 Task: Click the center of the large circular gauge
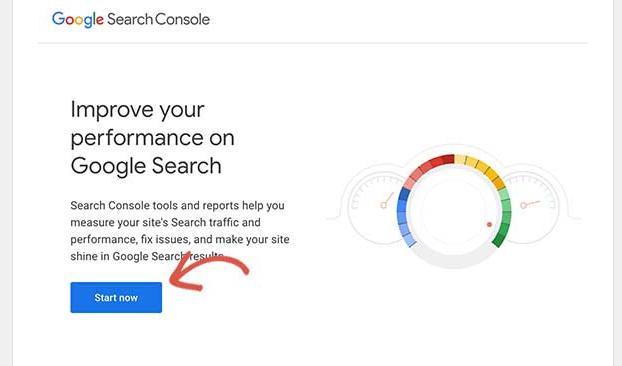tap(454, 210)
